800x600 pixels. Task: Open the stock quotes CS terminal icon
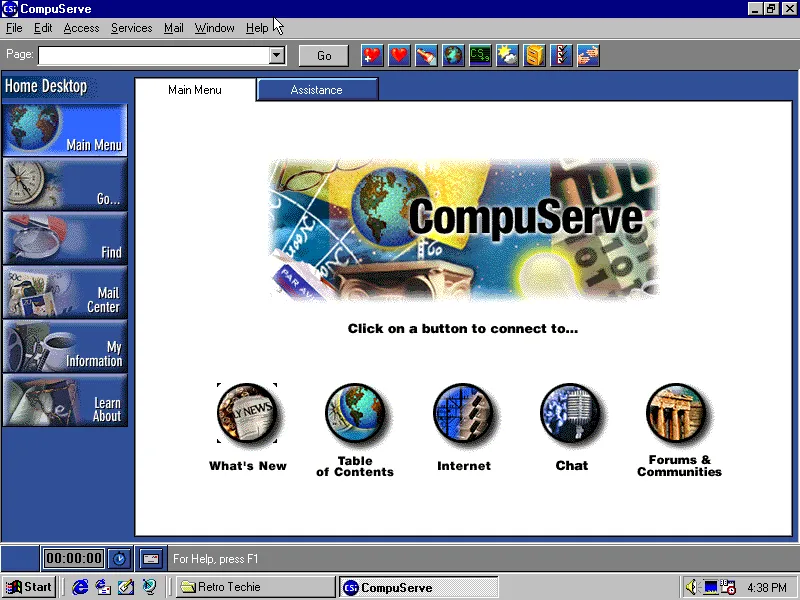(480, 55)
